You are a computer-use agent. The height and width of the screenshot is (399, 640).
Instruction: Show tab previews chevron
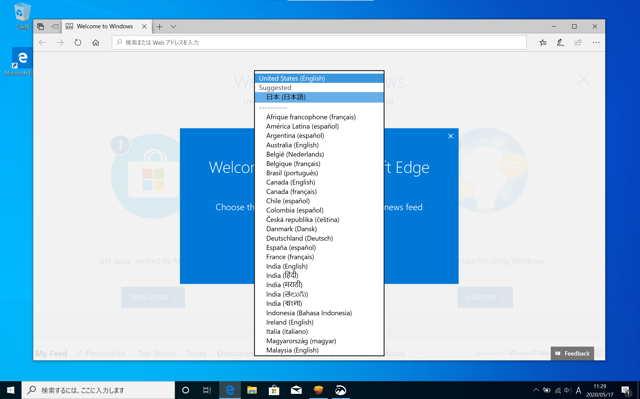pos(173,27)
